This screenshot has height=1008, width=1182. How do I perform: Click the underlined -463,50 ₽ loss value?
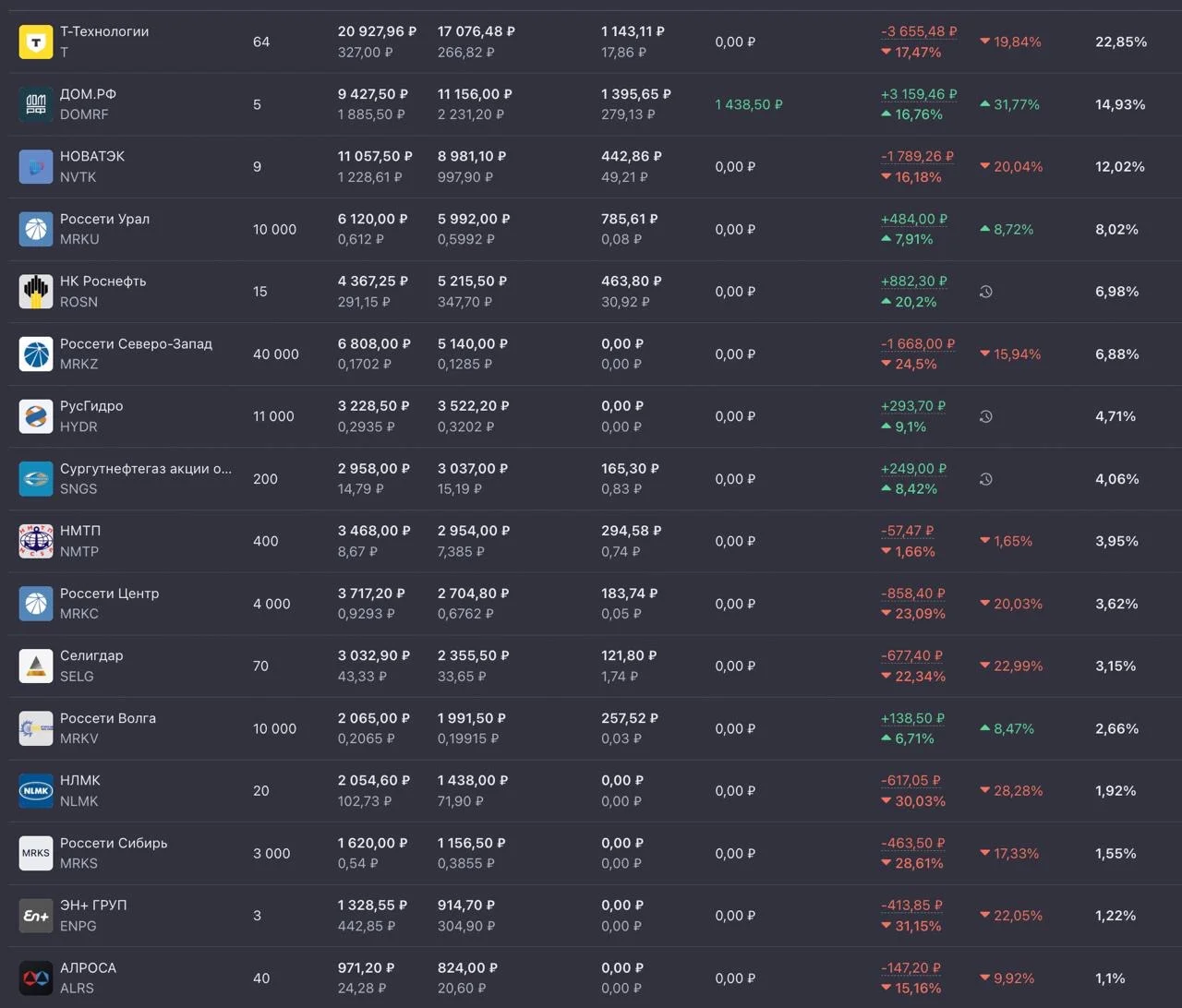point(912,843)
